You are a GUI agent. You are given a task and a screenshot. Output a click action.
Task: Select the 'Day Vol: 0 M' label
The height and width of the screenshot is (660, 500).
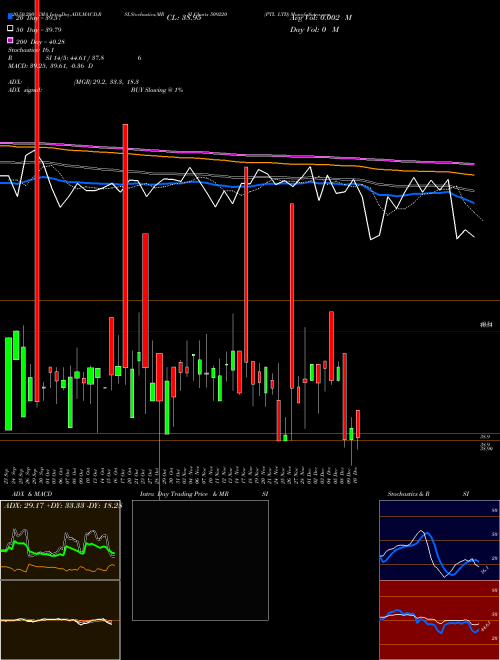pos(314,29)
